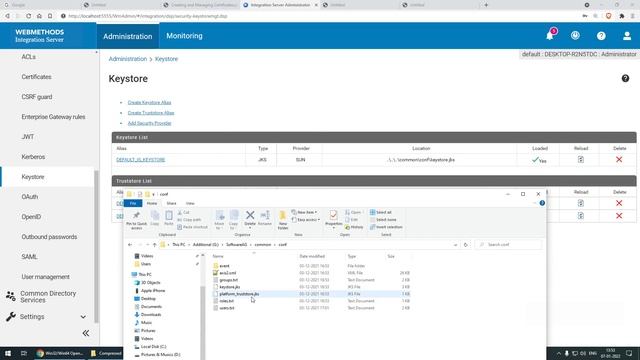Open the help icon in the blue header
This screenshot has height=360, width=640.
(x=601, y=36)
